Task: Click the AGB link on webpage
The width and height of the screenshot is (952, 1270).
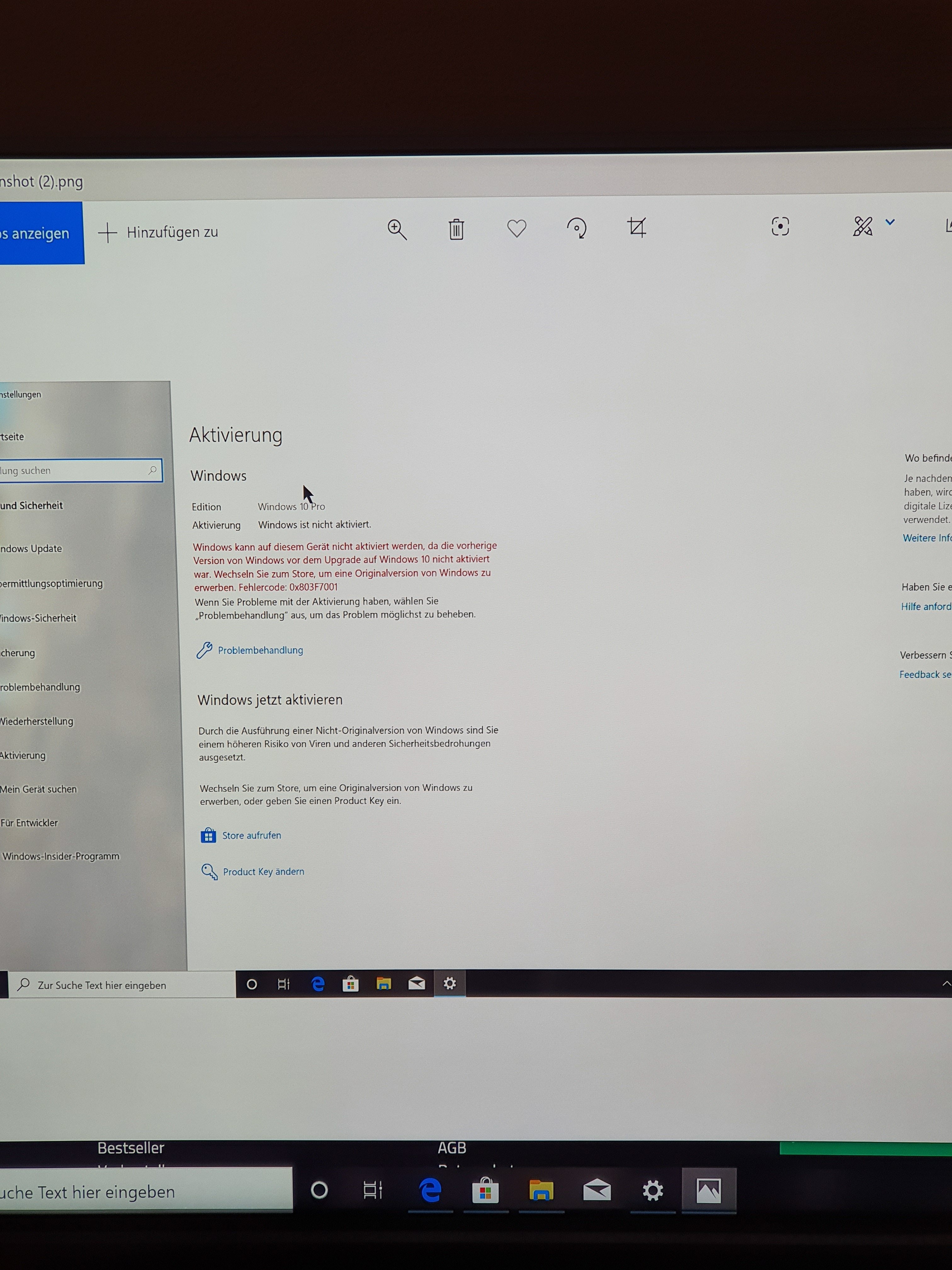Action: pos(452,1148)
